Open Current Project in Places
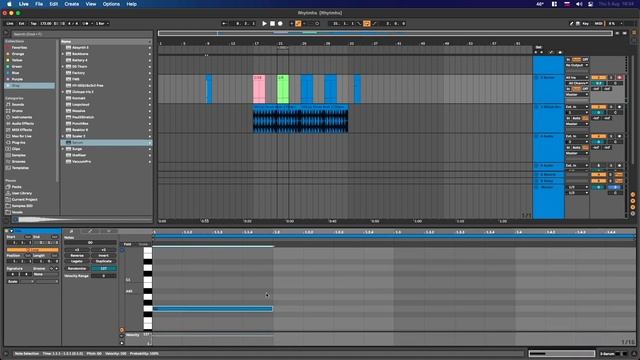640x360 pixels. pyautogui.click(x=24, y=199)
